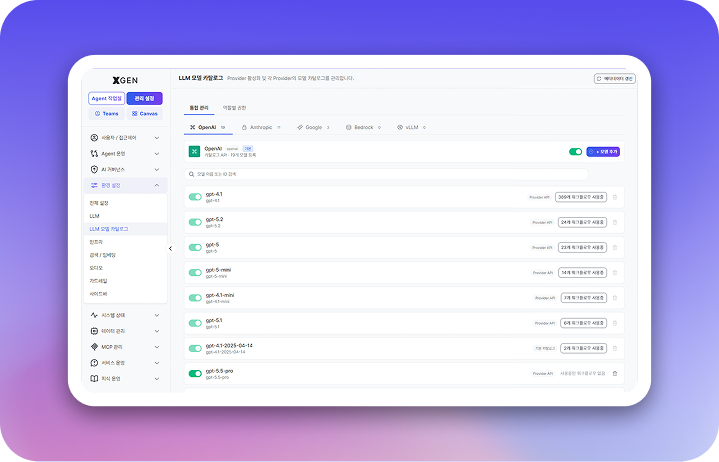Click the blue add model button
This screenshot has height=462, width=719.
click(x=603, y=152)
